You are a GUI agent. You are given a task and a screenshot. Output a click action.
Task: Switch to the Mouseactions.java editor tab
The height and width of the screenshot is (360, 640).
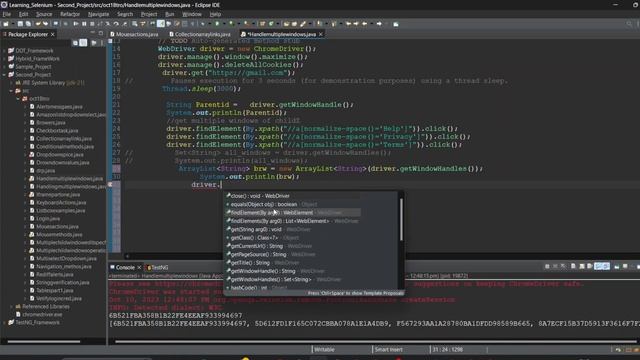[134, 34]
